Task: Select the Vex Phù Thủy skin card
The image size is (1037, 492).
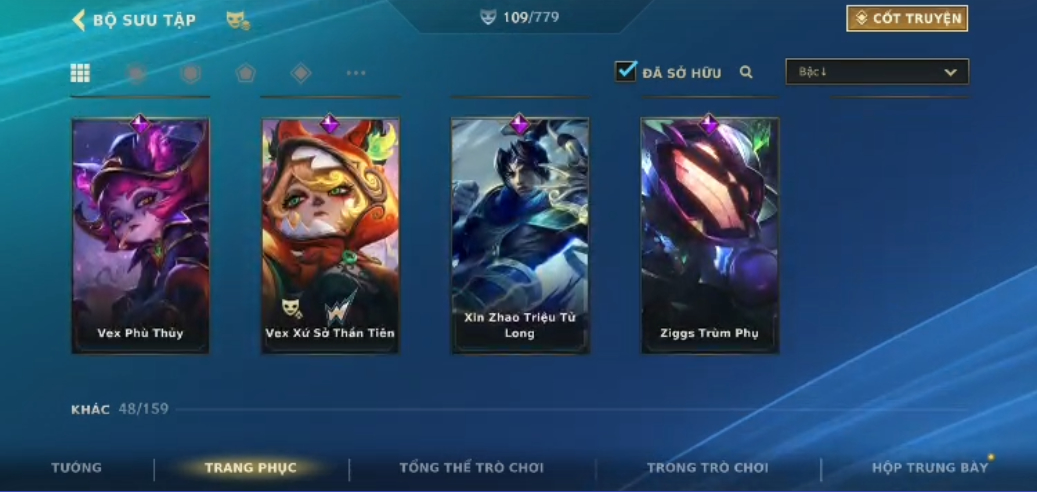Action: 140,235
